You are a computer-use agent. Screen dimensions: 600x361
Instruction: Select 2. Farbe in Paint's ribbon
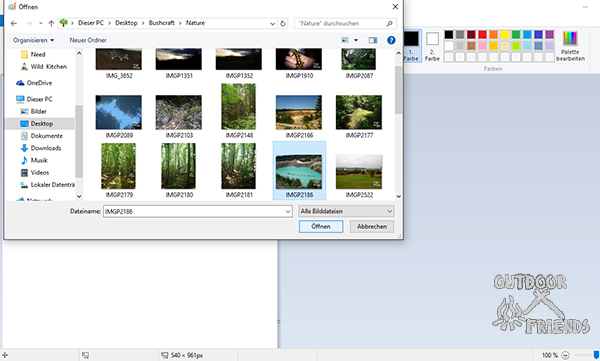coord(432,46)
